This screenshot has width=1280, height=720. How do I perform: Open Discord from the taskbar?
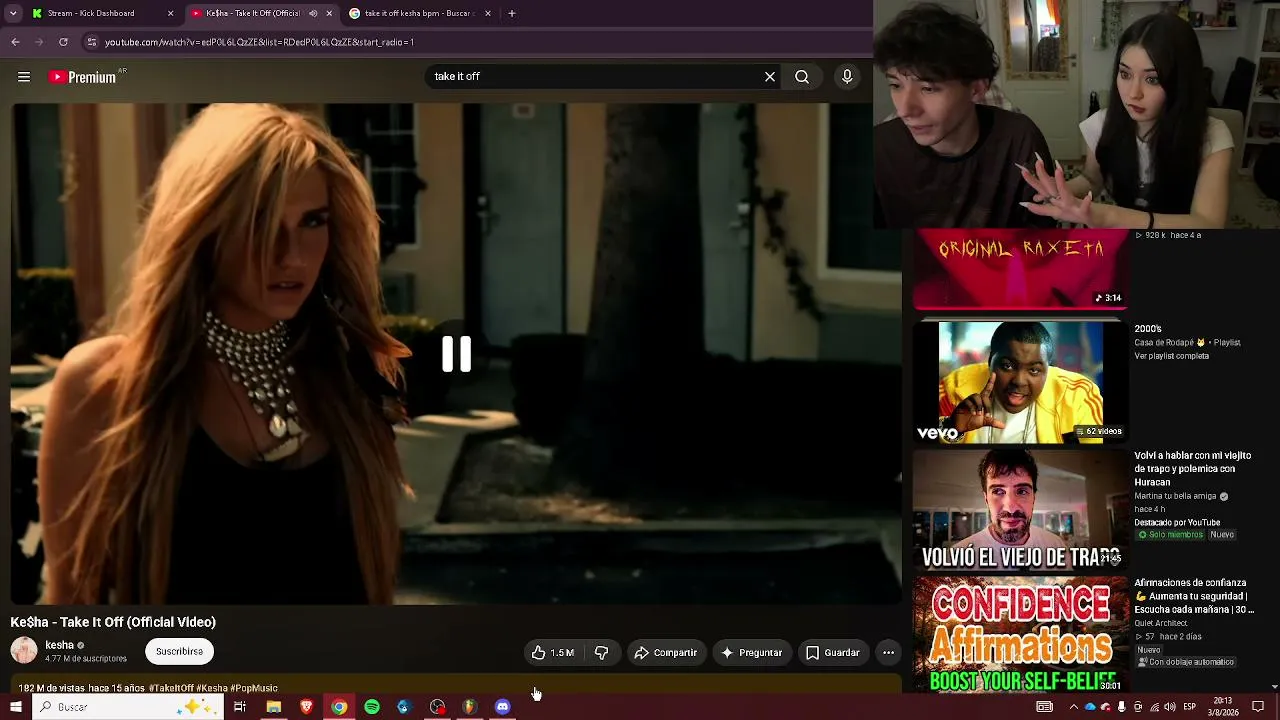(x=503, y=707)
